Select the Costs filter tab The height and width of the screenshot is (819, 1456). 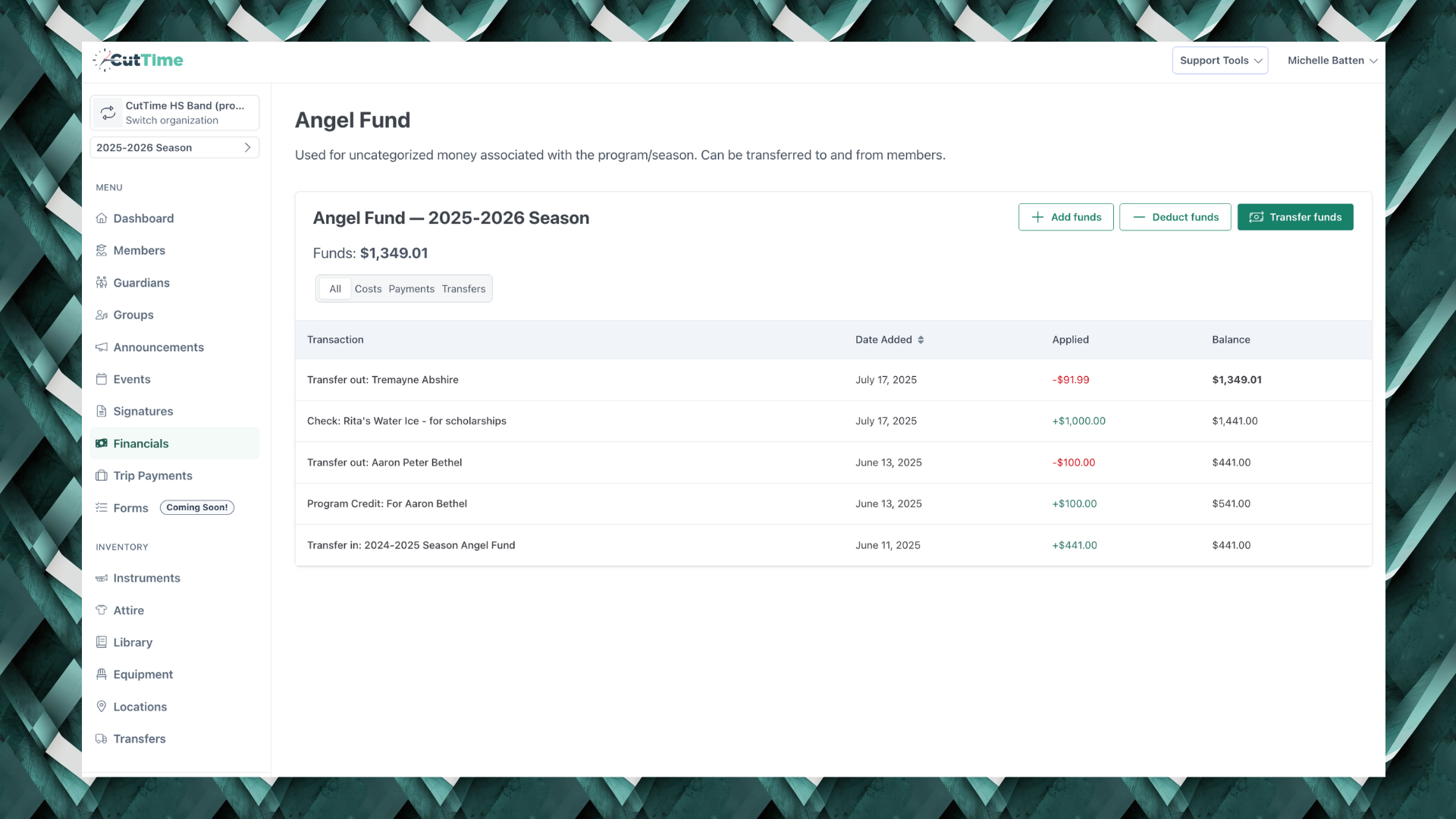[x=369, y=289]
